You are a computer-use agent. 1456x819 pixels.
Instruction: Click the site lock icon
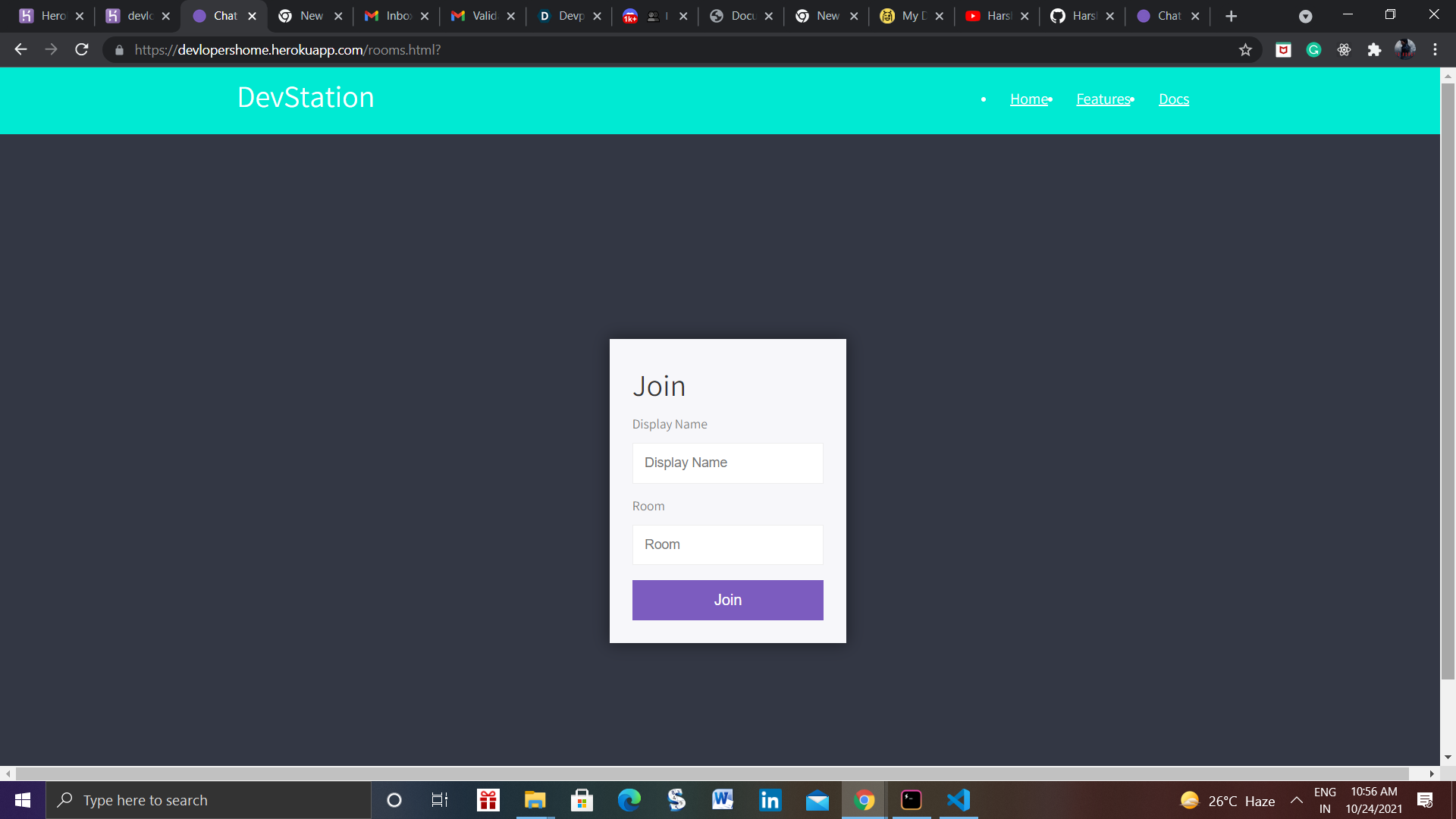[119, 50]
